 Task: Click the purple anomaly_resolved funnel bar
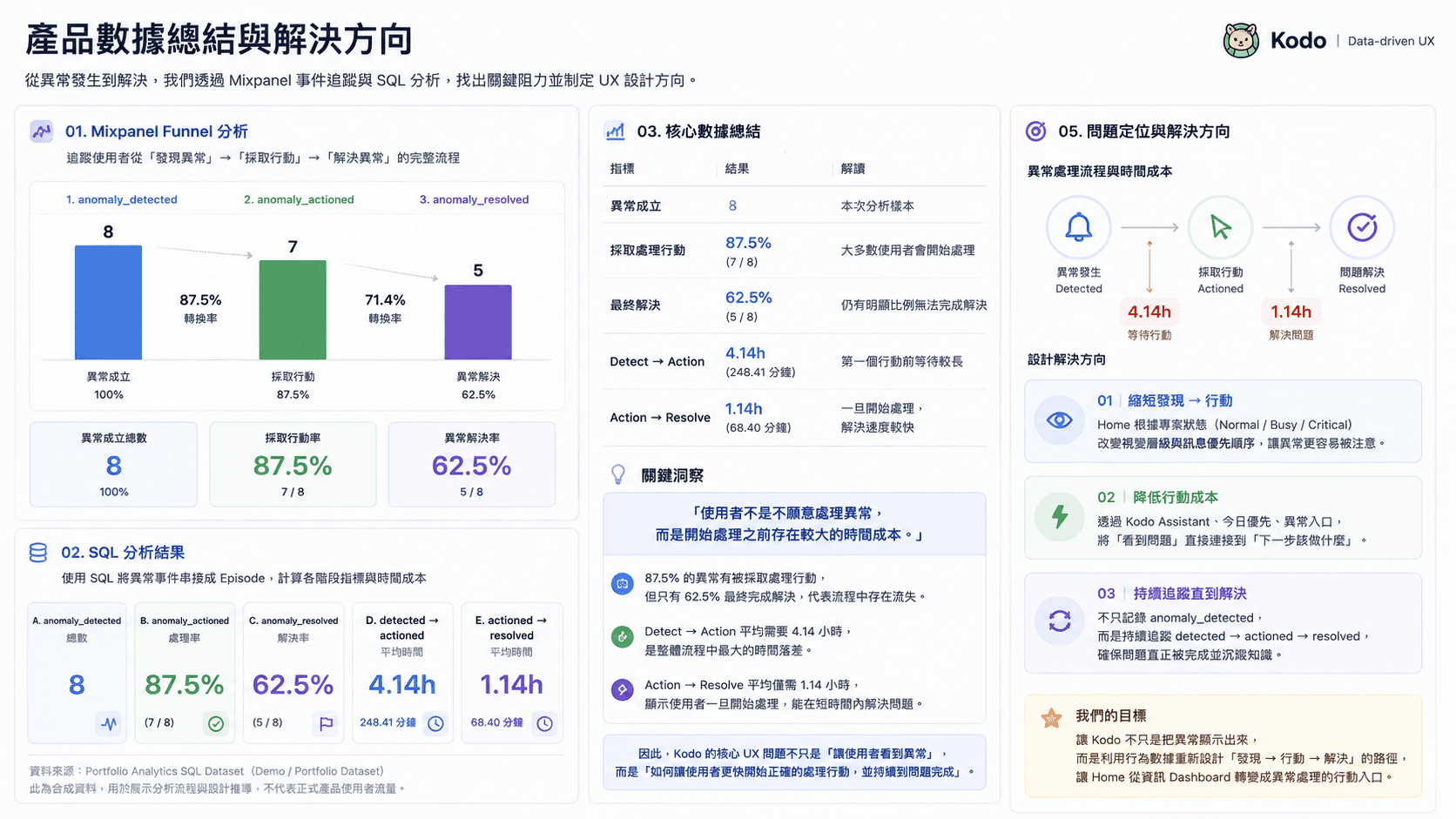478,322
